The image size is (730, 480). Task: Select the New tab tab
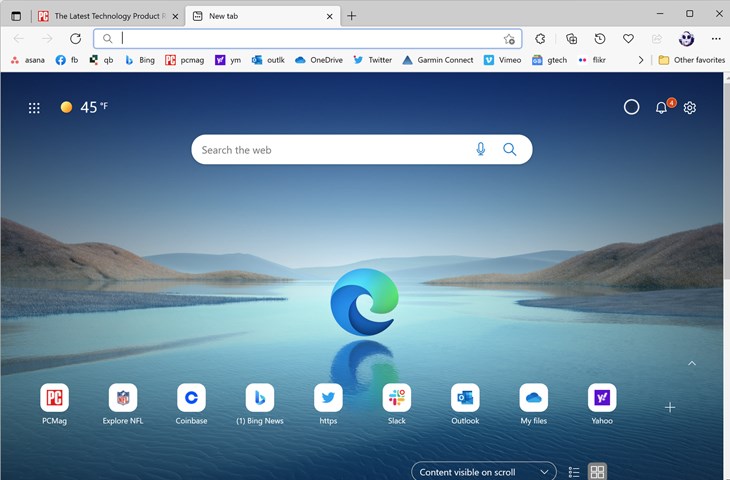(x=263, y=16)
